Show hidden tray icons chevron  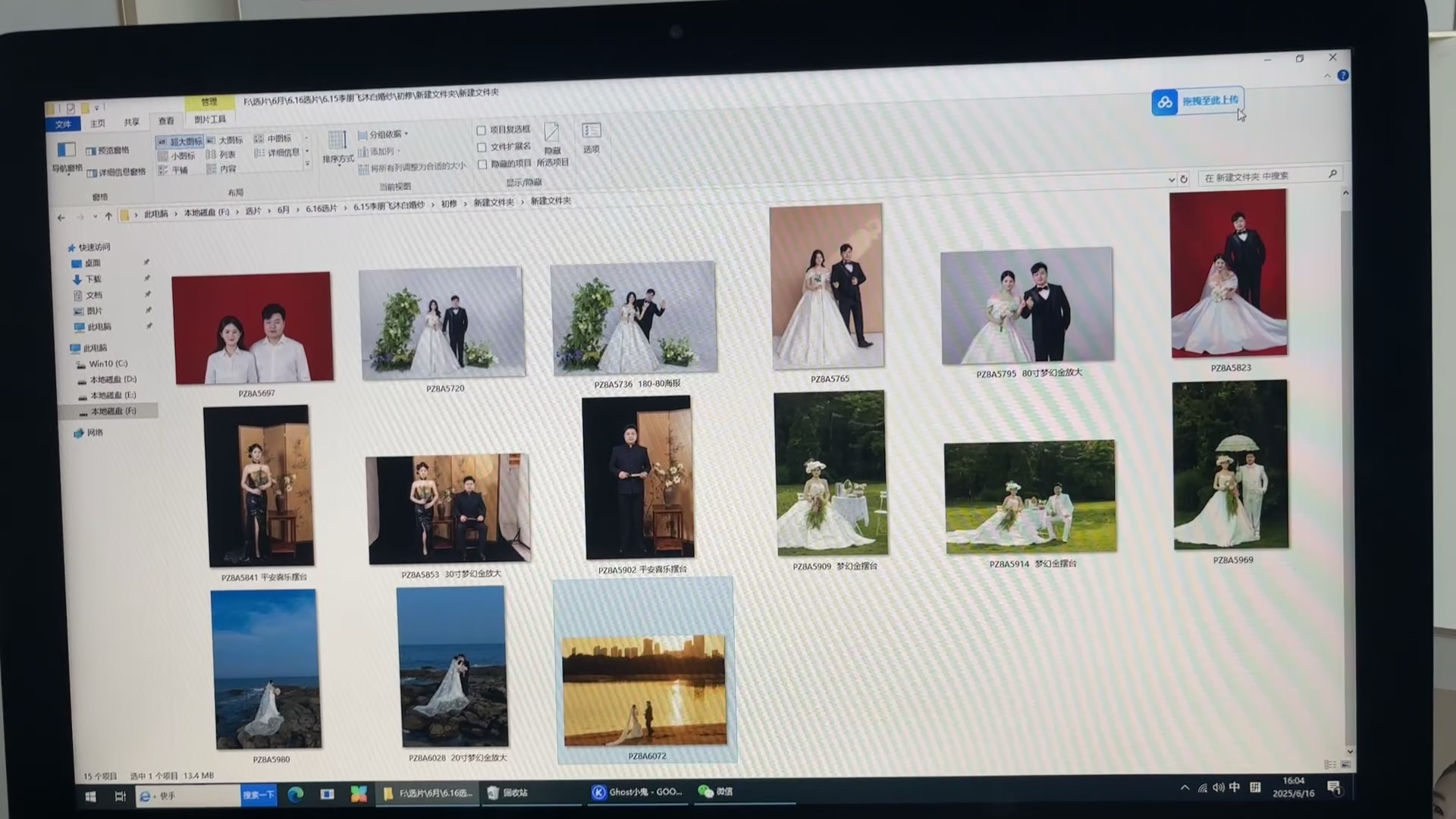click(1185, 788)
